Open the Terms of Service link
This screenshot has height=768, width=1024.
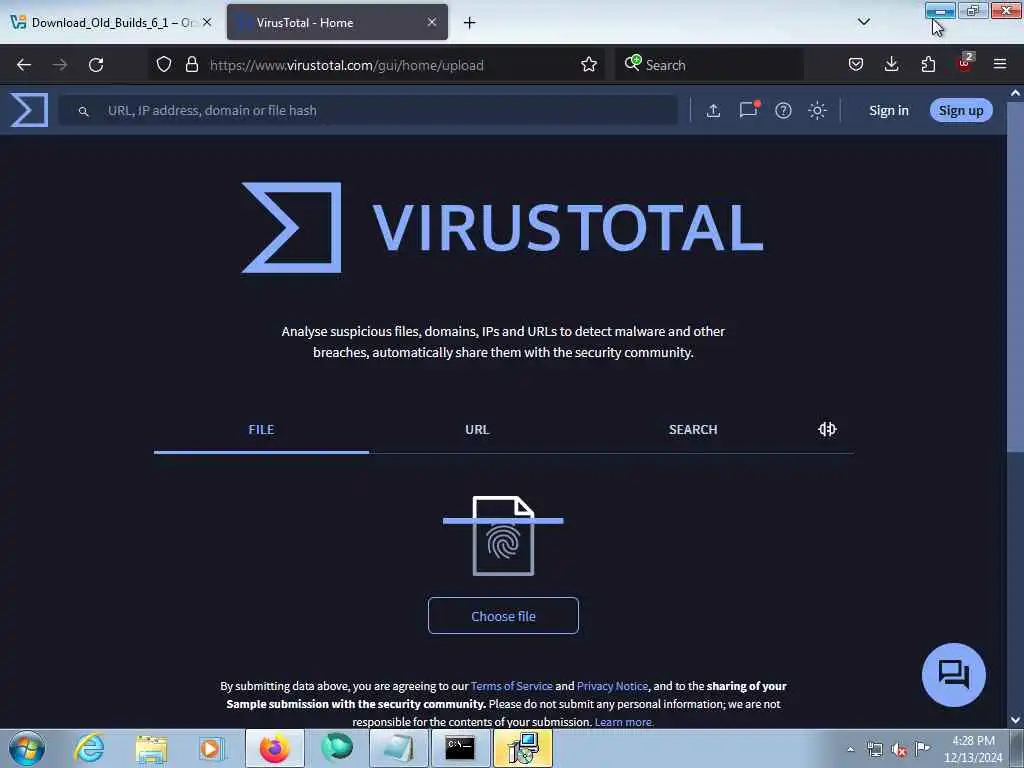click(511, 686)
